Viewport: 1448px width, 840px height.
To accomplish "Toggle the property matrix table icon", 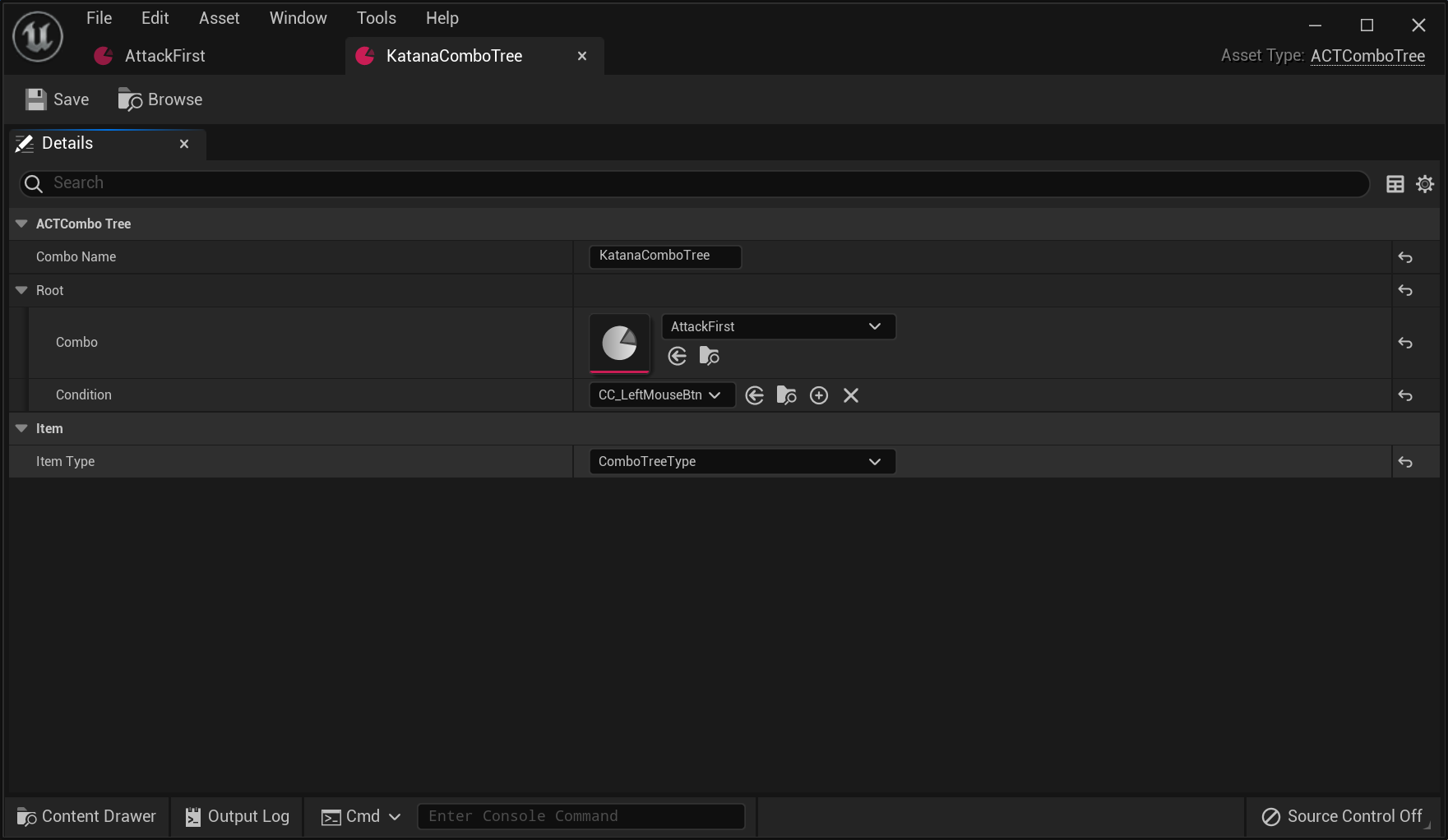I will click(x=1395, y=184).
